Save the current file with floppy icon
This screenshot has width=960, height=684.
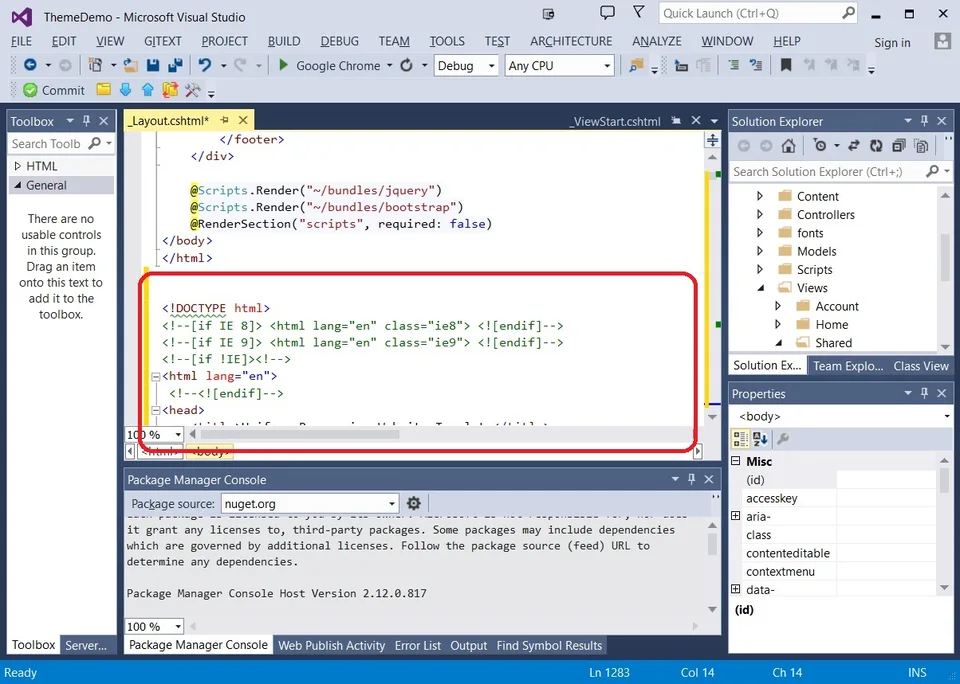(x=153, y=65)
